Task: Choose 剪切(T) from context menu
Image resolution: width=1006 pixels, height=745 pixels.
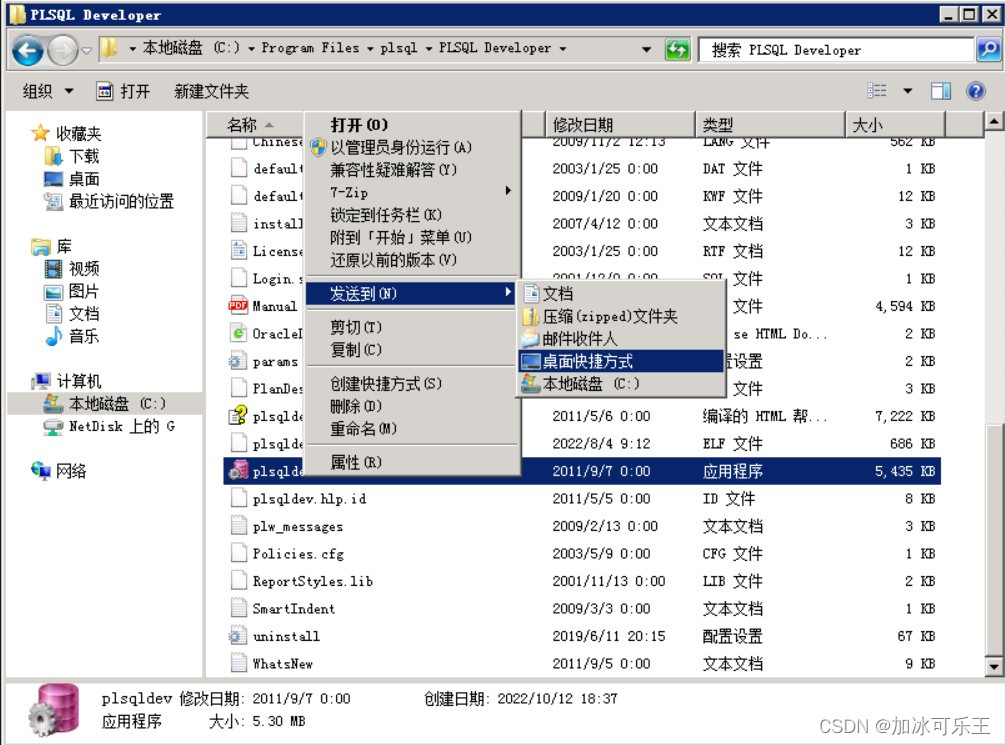Action: pos(412,327)
